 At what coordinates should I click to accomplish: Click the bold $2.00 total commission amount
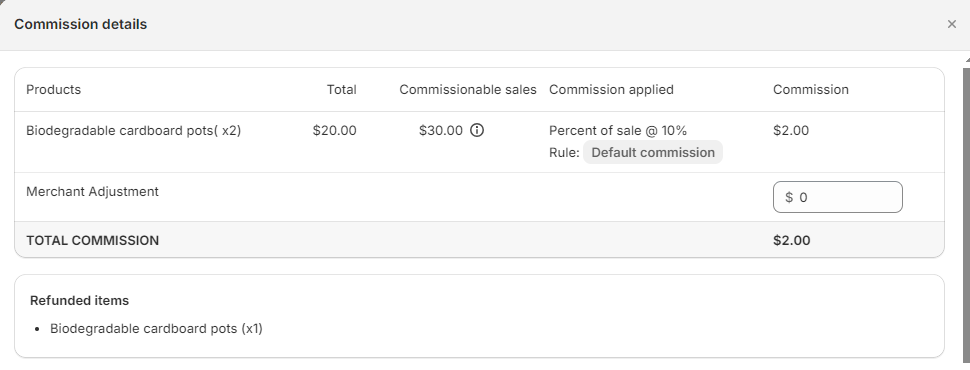point(791,241)
